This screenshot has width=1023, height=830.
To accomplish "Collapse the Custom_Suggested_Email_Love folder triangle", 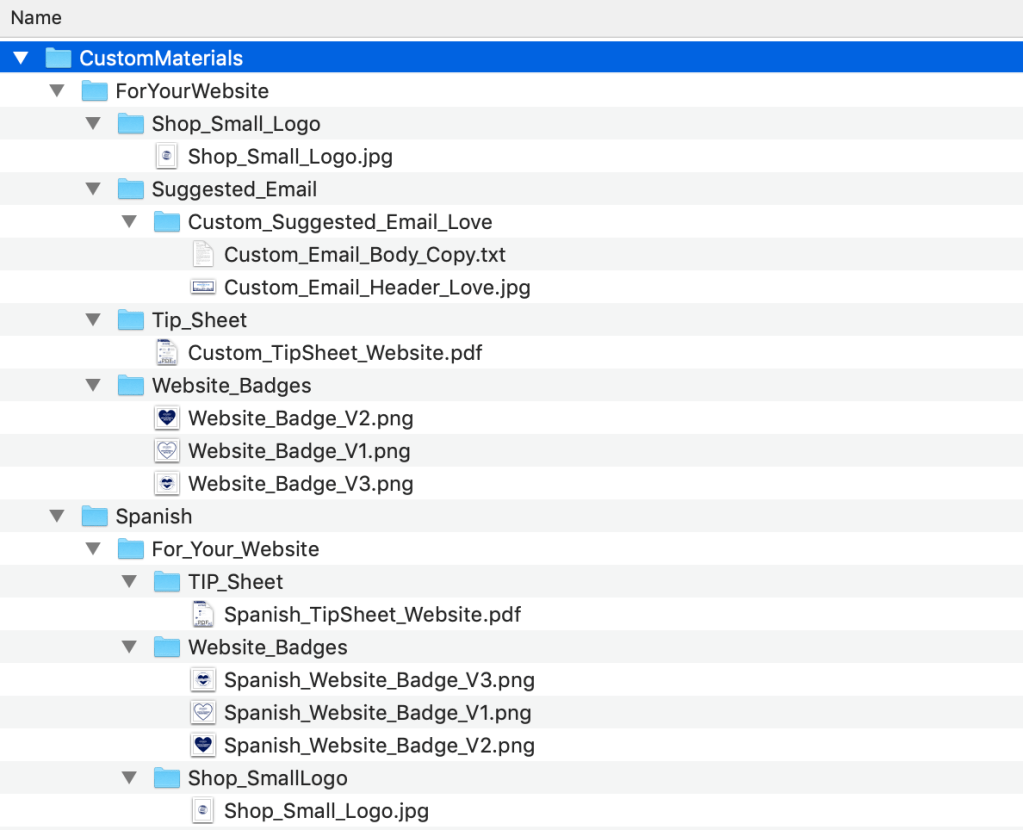I will [130, 222].
